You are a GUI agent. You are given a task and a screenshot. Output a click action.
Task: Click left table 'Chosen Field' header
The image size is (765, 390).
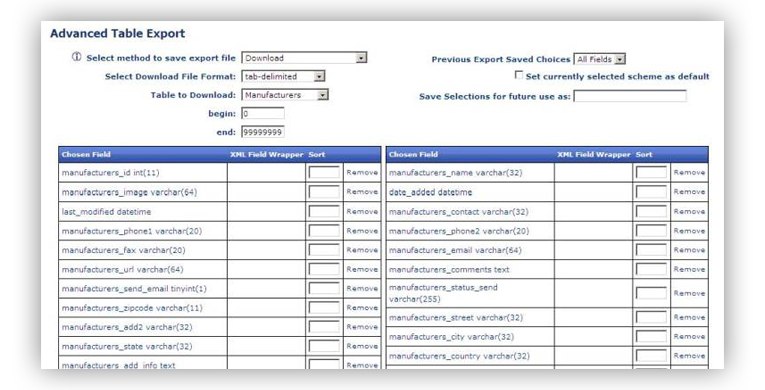point(86,154)
